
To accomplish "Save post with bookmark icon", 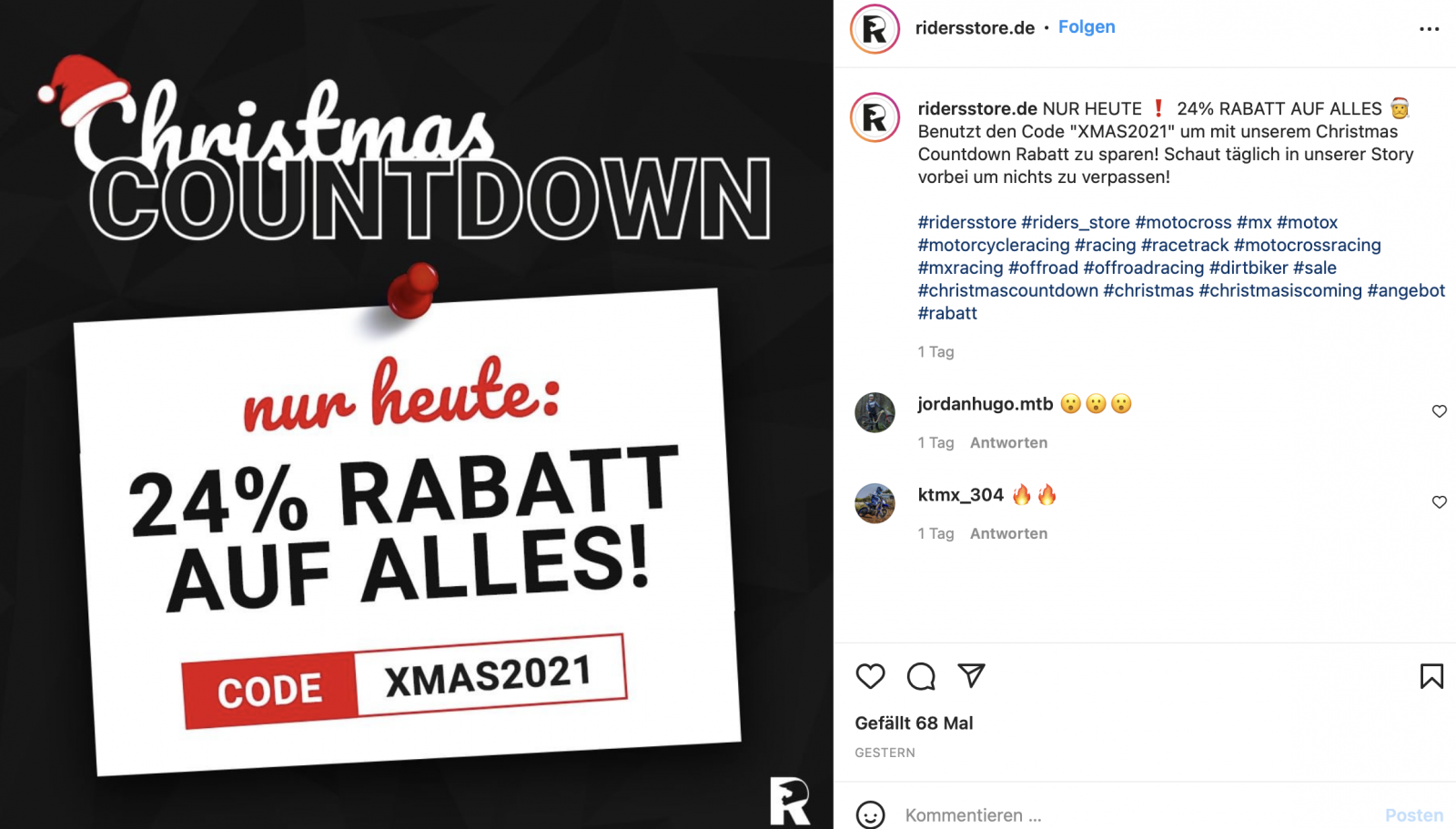I will click(x=1431, y=676).
